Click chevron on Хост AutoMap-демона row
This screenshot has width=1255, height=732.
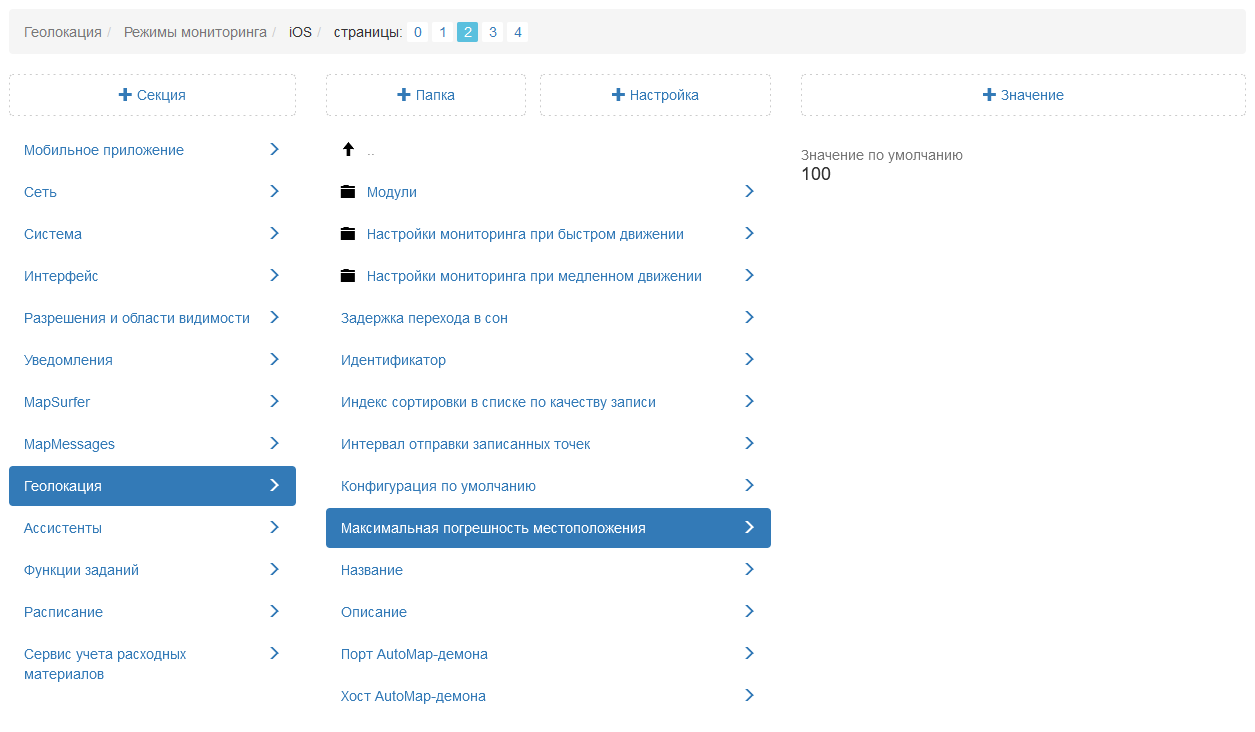(x=749, y=695)
